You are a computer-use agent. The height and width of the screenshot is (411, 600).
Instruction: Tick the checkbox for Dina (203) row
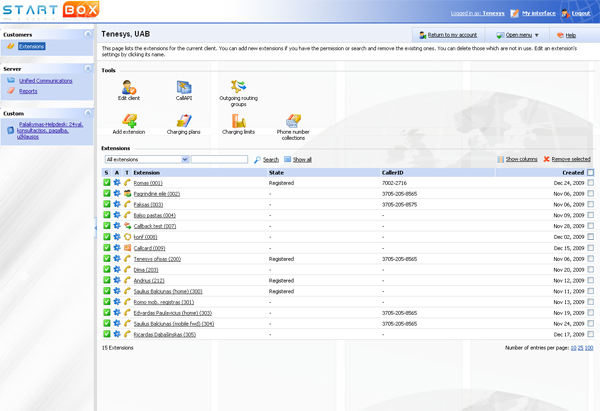590,269
